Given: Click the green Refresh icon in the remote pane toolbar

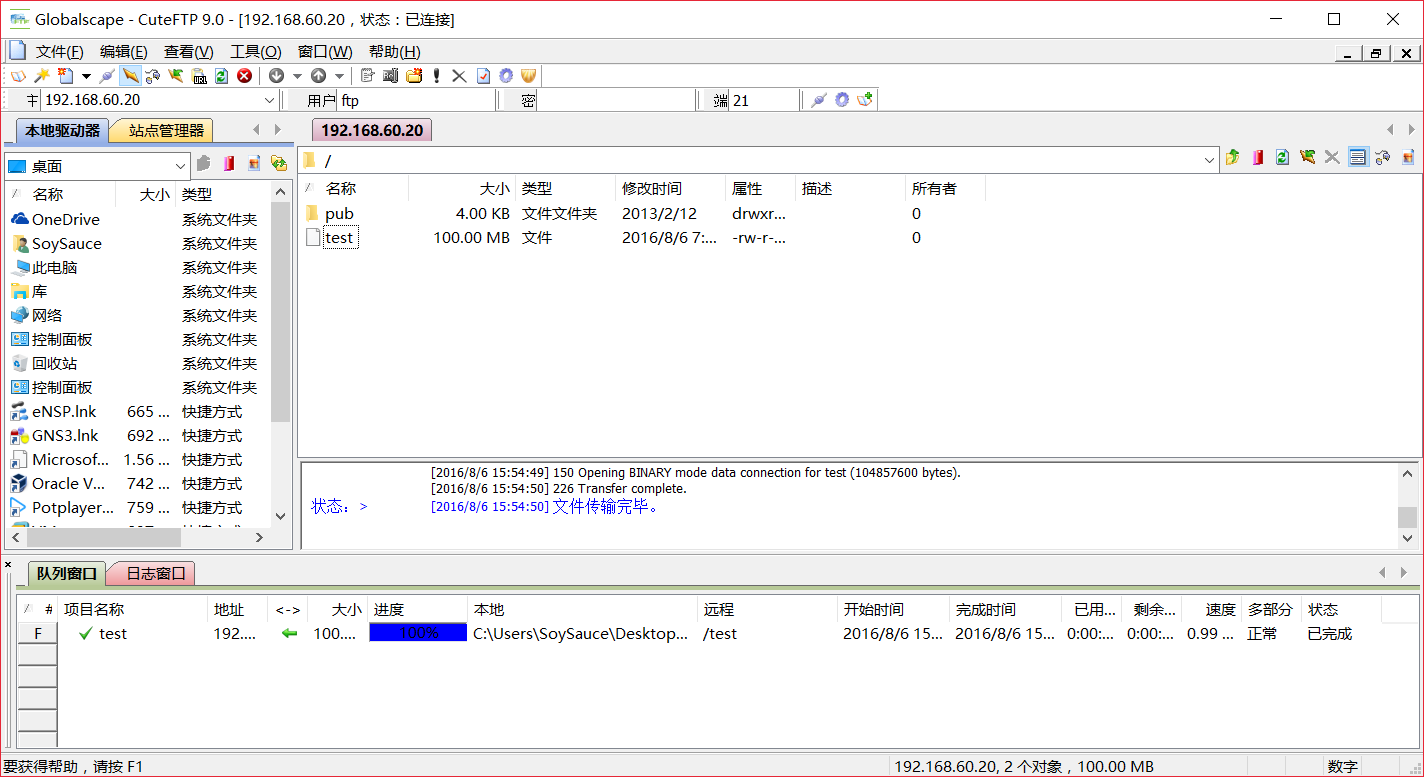Looking at the screenshot, I should pyautogui.click(x=1282, y=157).
